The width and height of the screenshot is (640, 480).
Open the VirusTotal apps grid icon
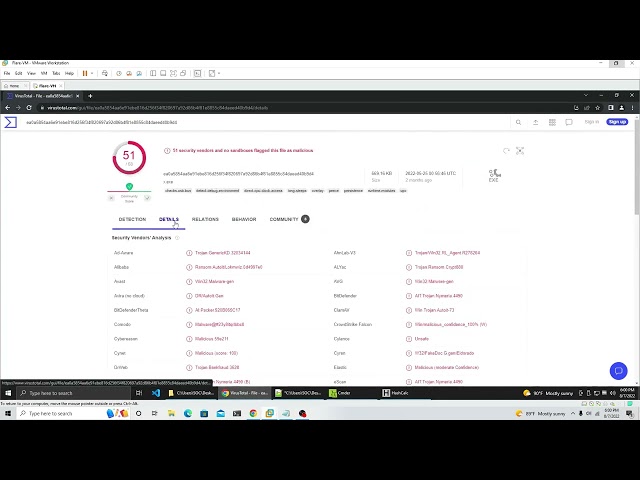[x=552, y=122]
